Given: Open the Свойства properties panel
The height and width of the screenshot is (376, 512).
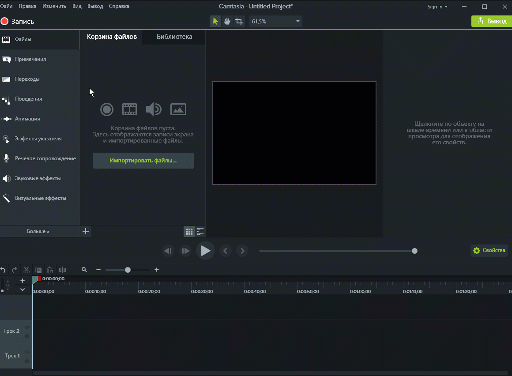Looking at the screenshot, I should (489, 250).
